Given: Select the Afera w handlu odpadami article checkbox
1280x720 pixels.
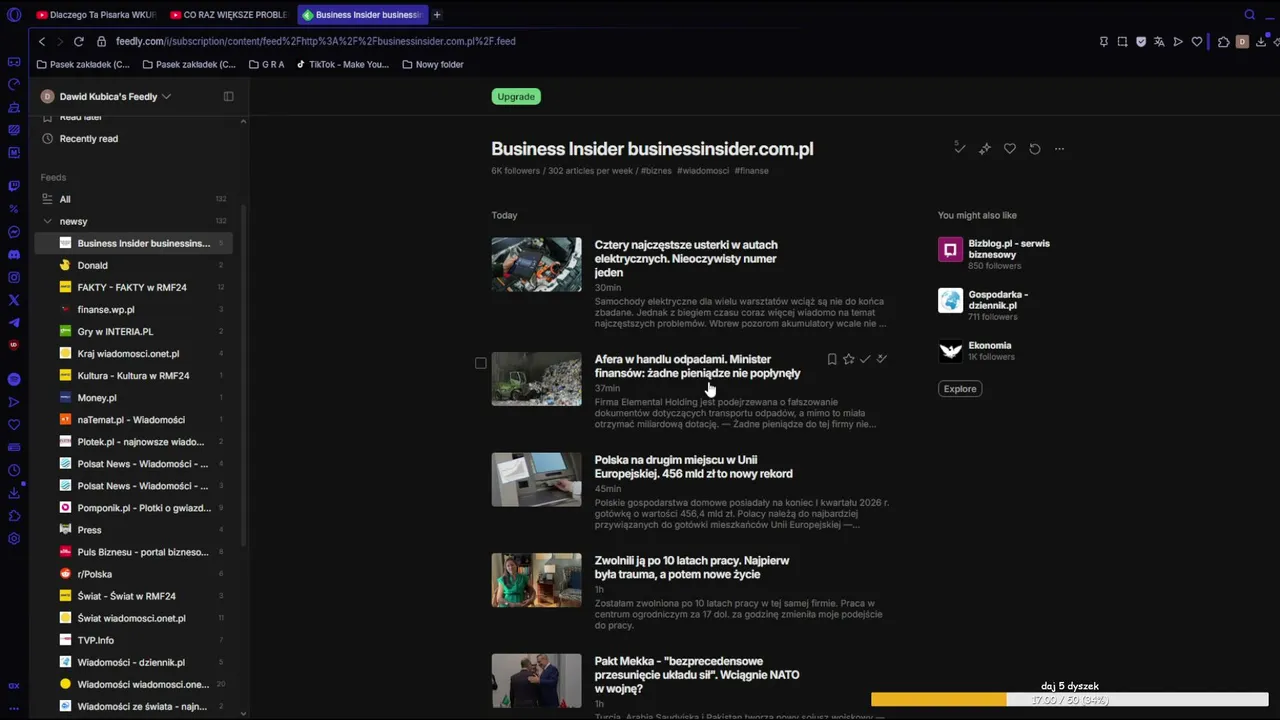Looking at the screenshot, I should click(481, 363).
